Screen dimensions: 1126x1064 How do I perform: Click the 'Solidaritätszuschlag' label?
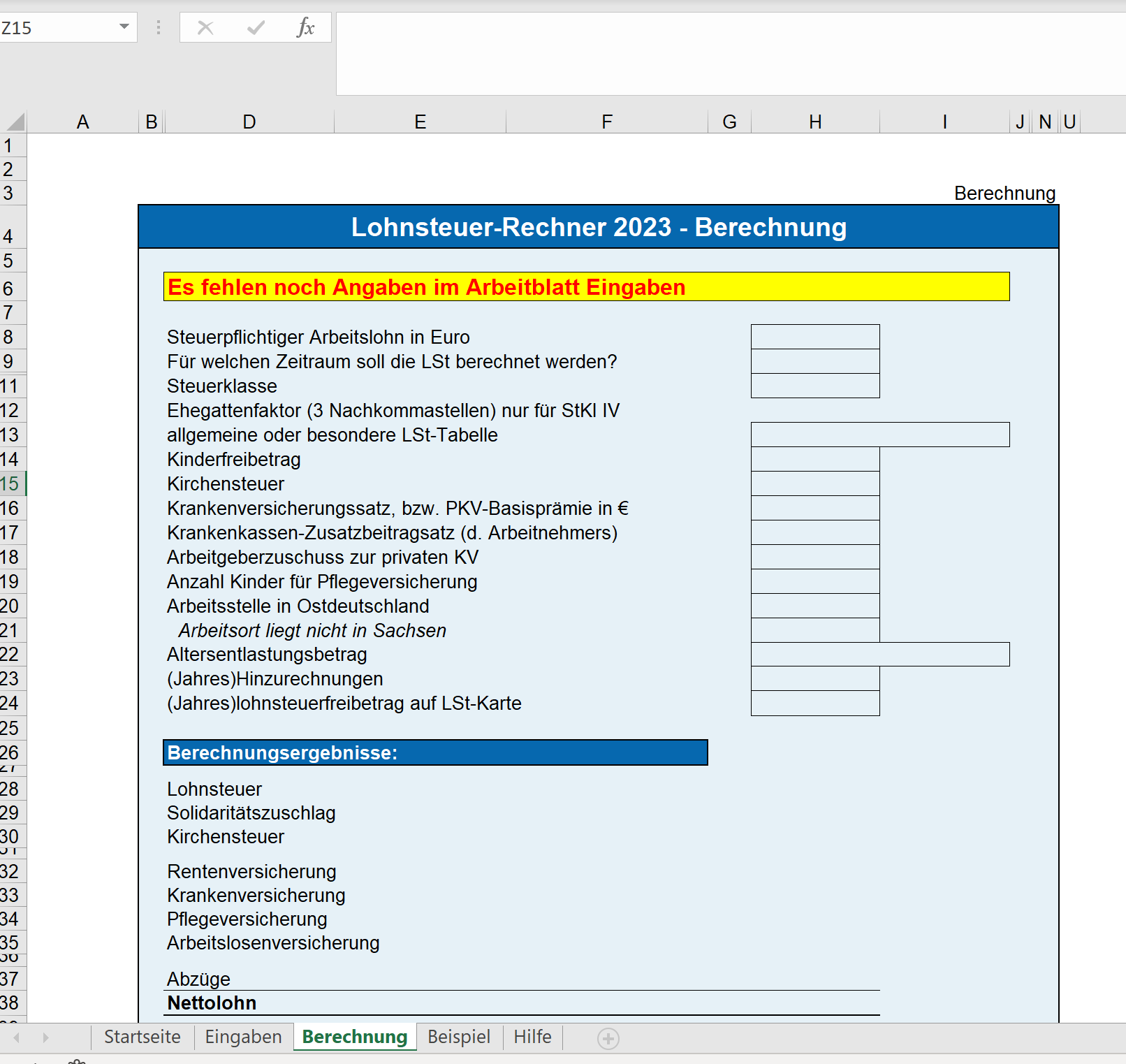251,812
